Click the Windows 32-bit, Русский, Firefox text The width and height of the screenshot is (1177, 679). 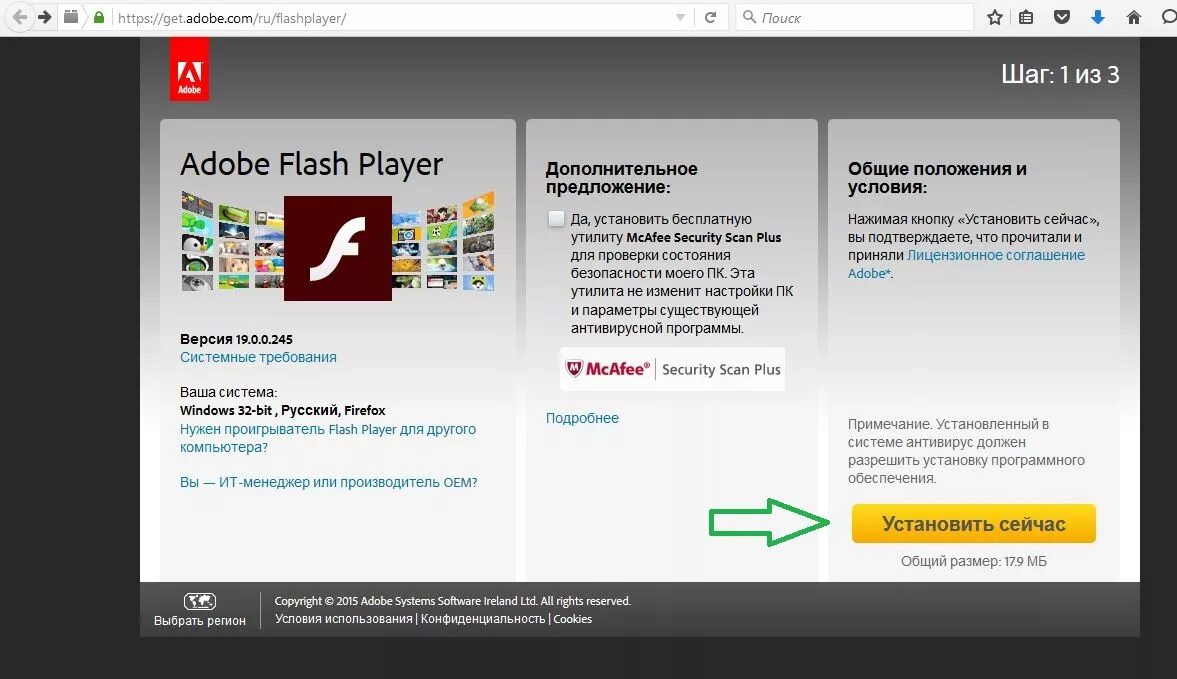[x=282, y=410]
